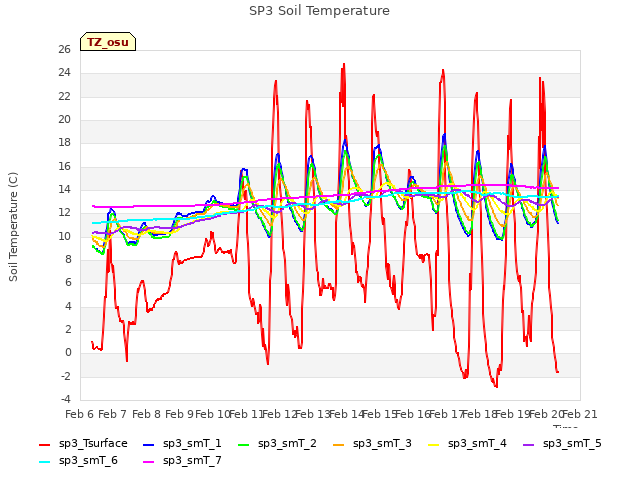Viewport: 640px width, 480px height.
Task: Toggle sp3_smT_3 legend entry
Action: [372, 443]
